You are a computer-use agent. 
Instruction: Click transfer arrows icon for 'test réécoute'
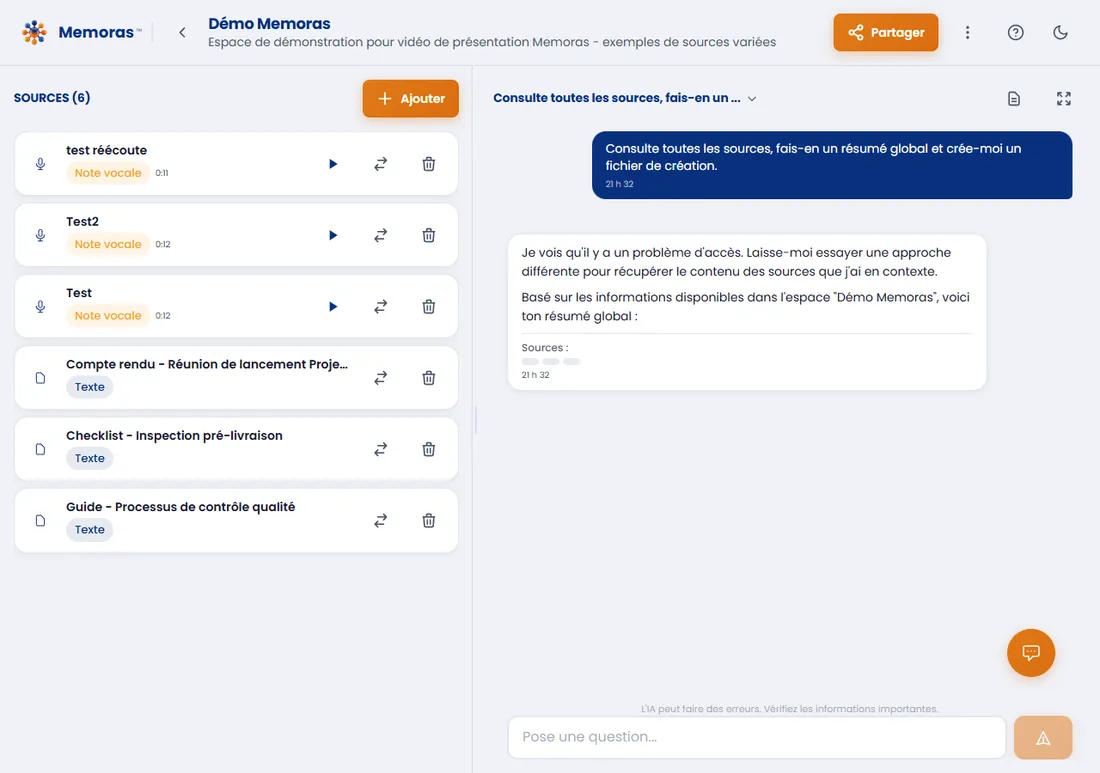[x=380, y=164]
